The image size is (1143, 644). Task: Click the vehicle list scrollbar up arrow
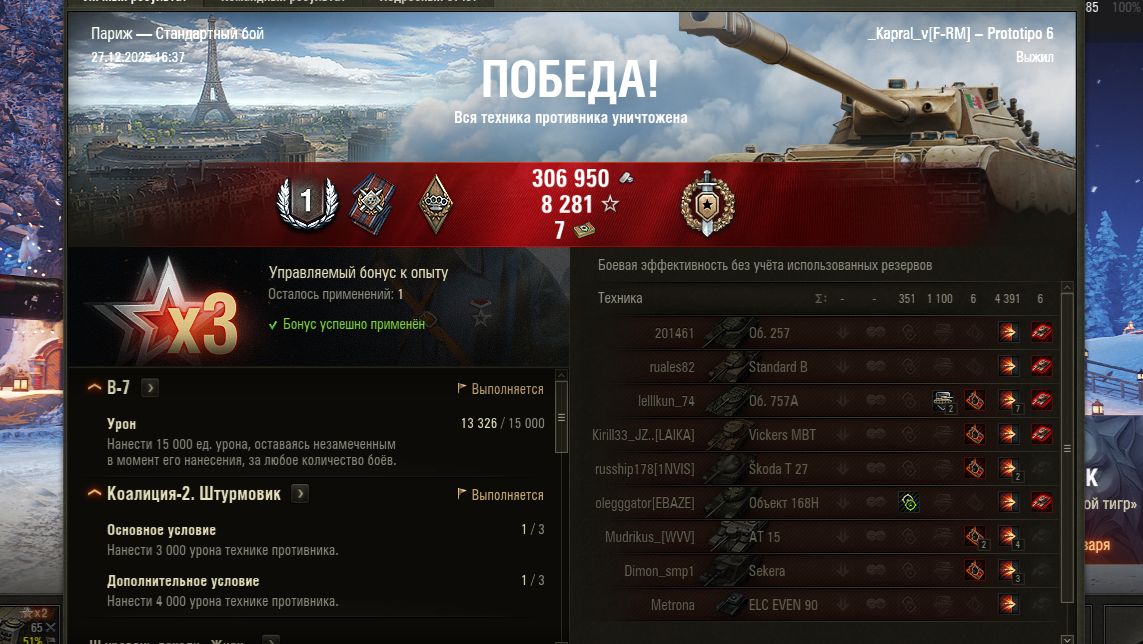pos(1066,287)
